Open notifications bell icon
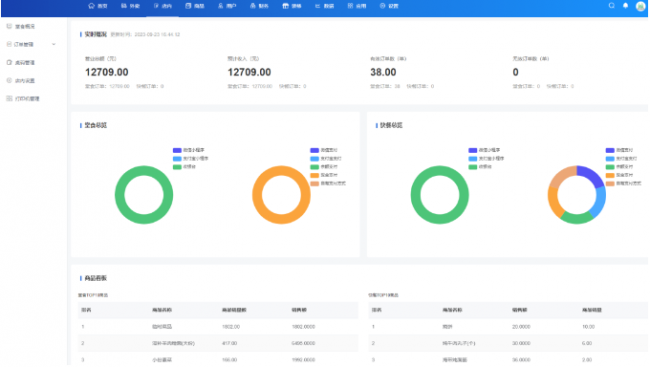 [626, 6]
